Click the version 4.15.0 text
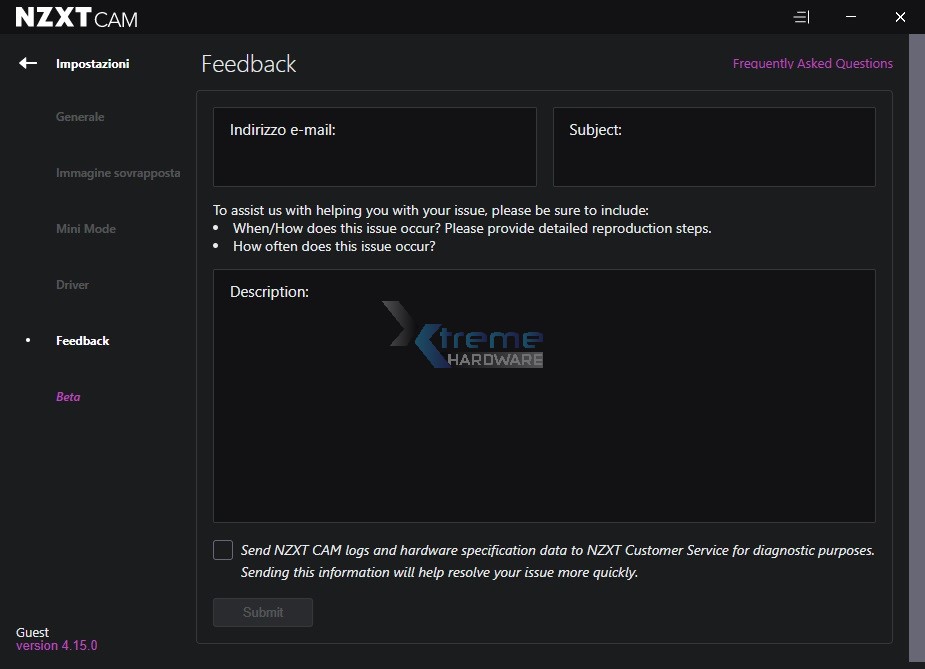The height and width of the screenshot is (669, 925). 57,646
